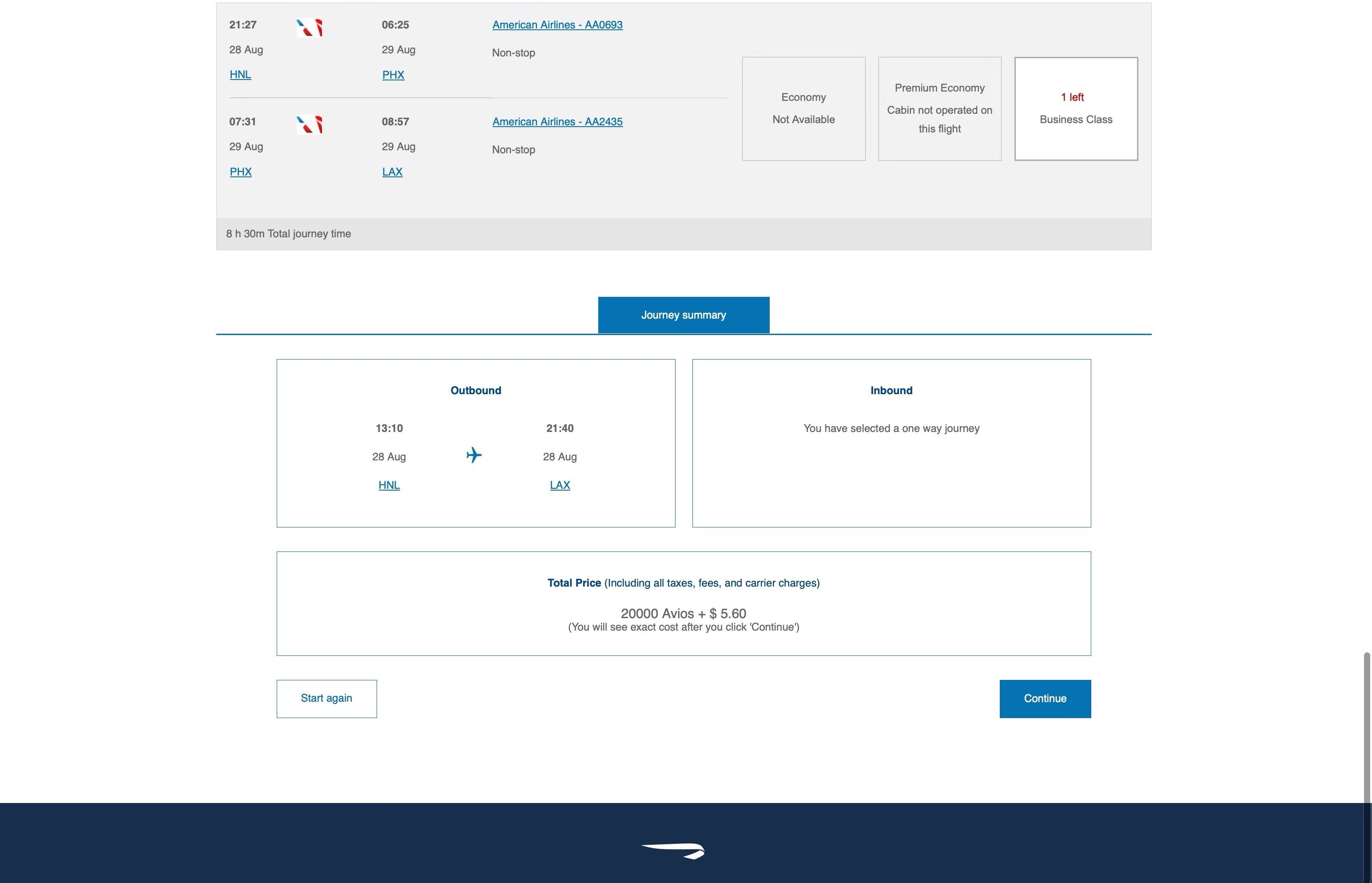Click HNL link in first flight departure
This screenshot has height=883, width=1372.
240,75
